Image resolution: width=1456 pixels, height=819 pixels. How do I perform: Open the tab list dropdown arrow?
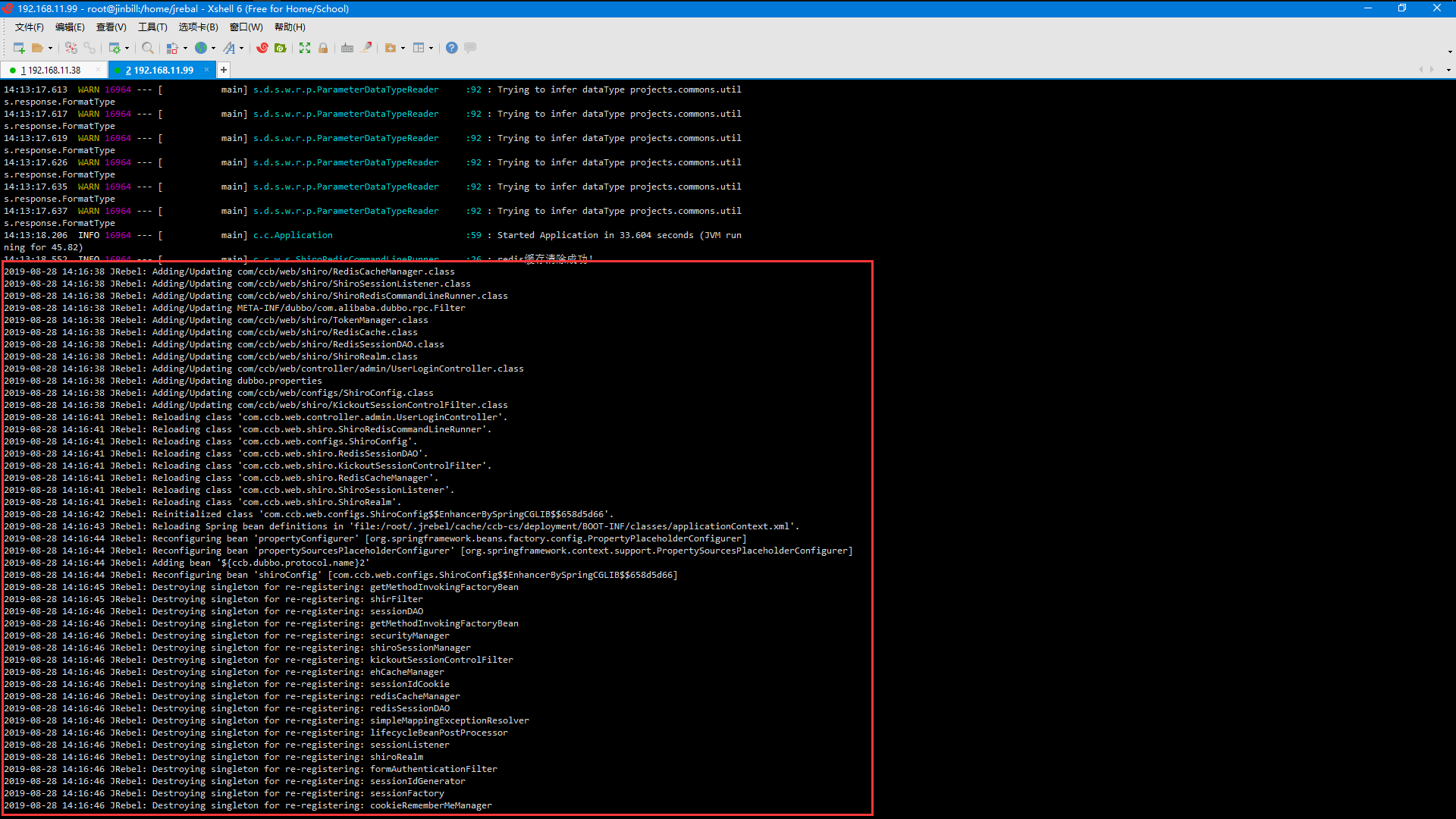pos(1448,71)
